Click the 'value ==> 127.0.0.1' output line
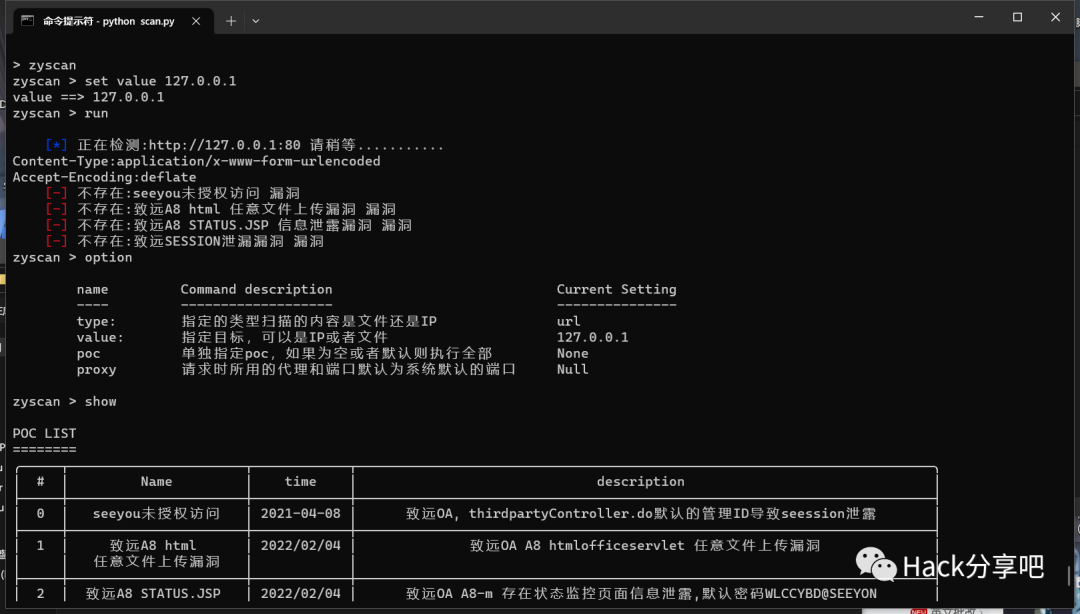This screenshot has width=1080, height=614. (88, 97)
